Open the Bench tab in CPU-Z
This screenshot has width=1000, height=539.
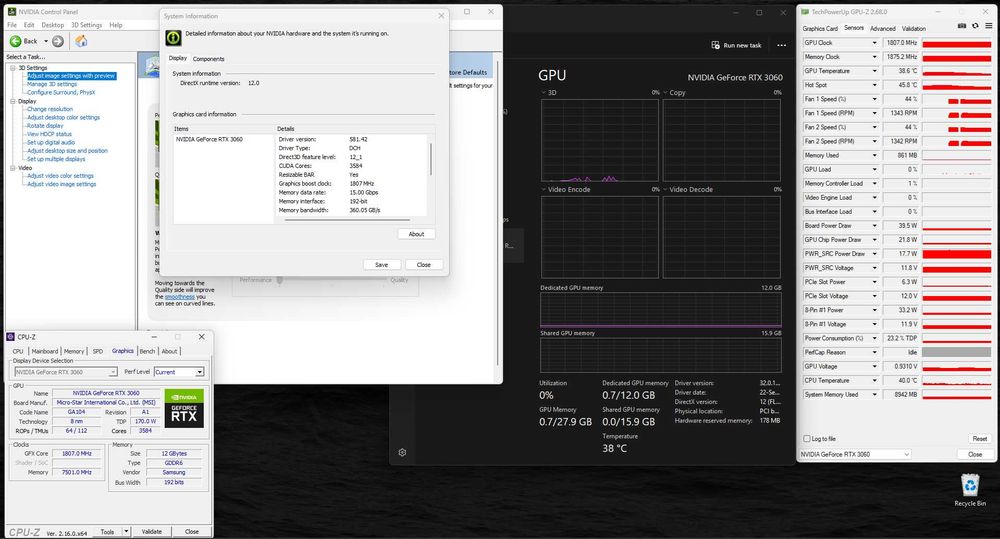(147, 351)
